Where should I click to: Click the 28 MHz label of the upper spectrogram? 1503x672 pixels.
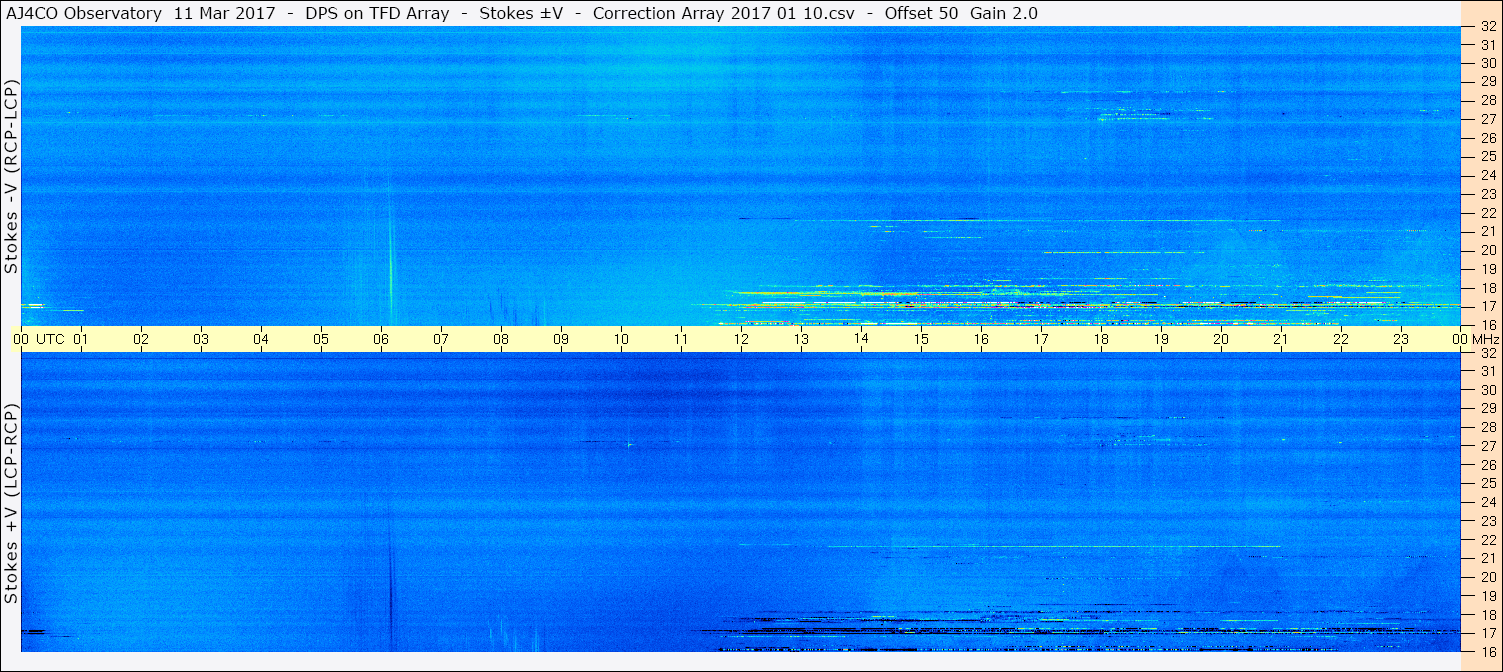pos(1487,100)
